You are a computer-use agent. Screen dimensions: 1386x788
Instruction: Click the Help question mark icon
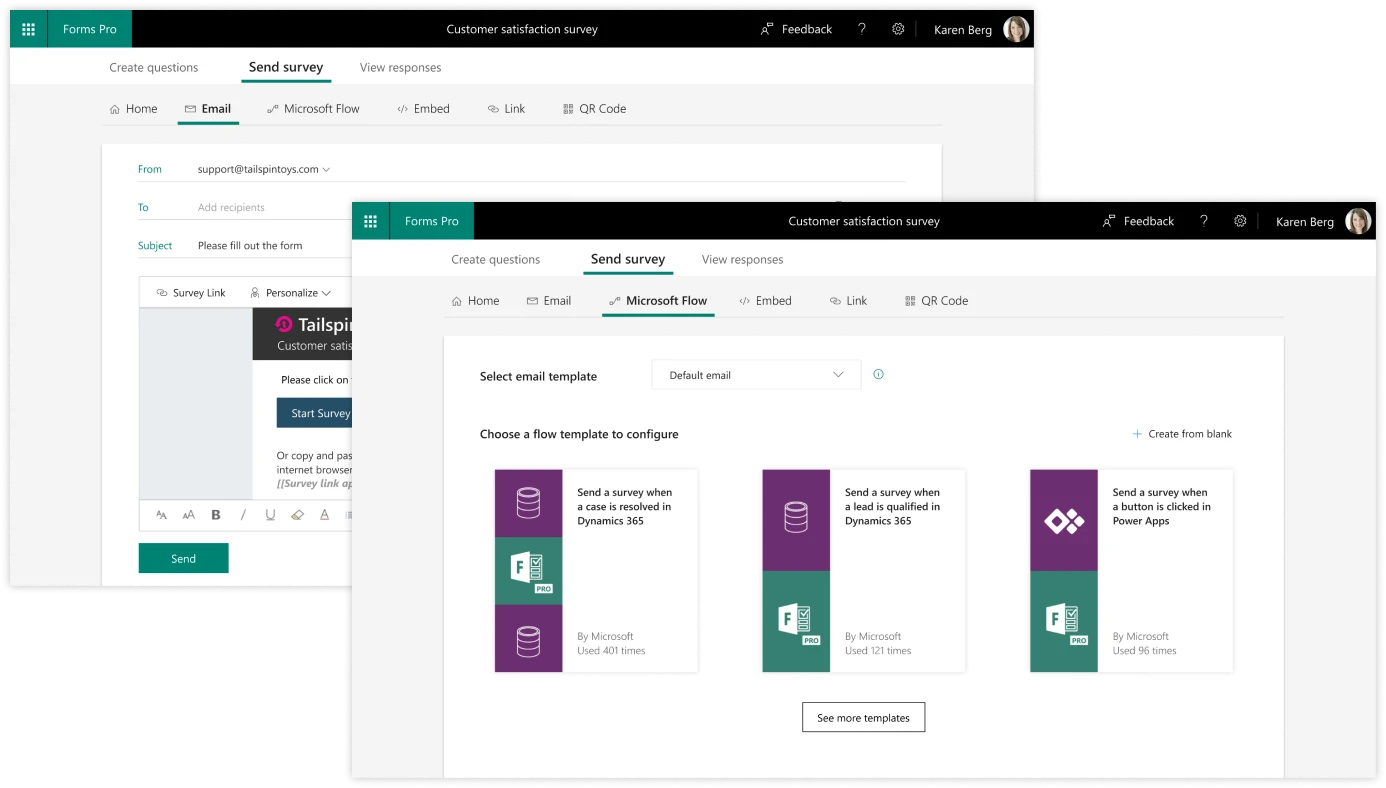pyautogui.click(x=1204, y=220)
